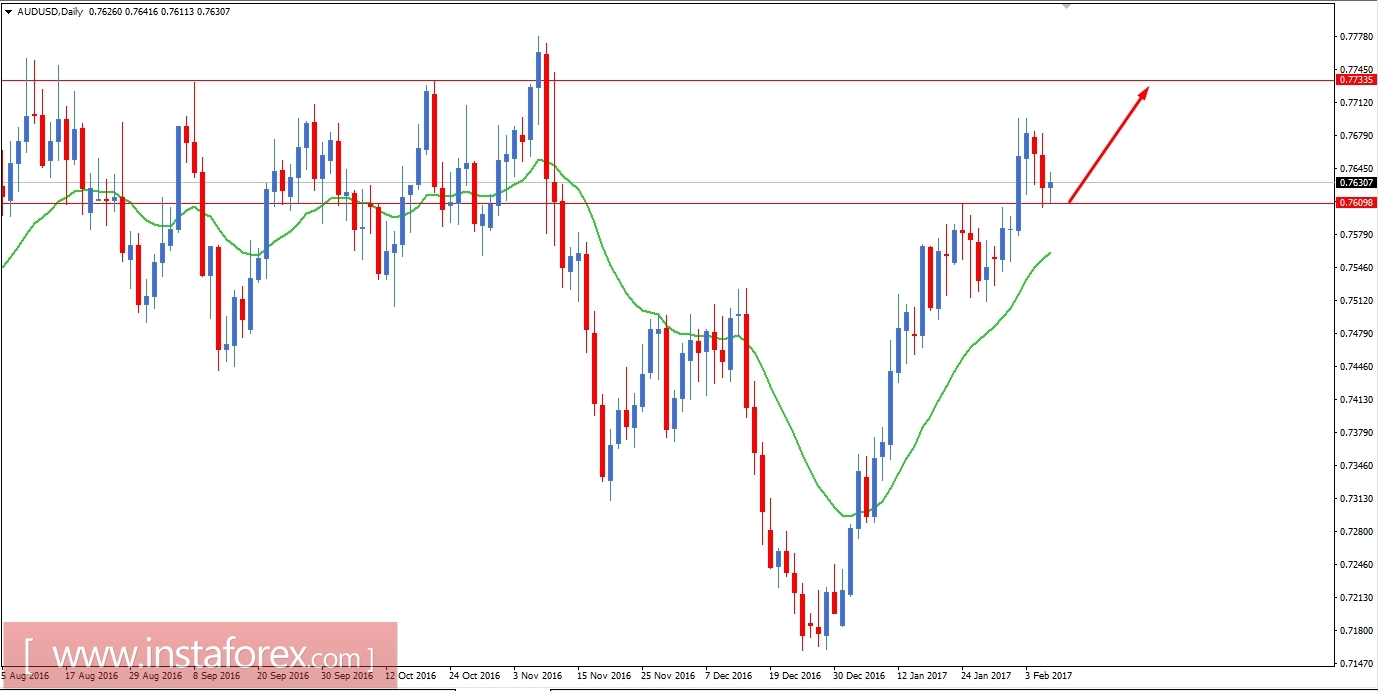1378x691 pixels.
Task: Click the 30 Dec 2016 date label
Action: tap(859, 675)
